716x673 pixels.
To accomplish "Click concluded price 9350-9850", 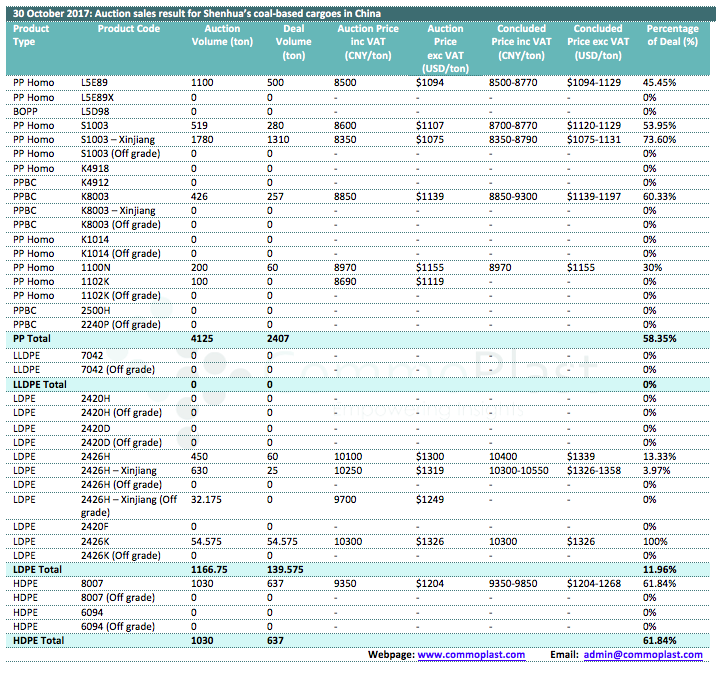I will tap(513, 584).
